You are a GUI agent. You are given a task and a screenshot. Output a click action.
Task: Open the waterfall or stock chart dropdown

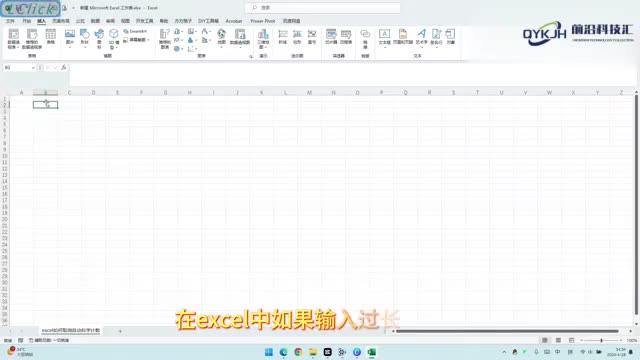206,31
